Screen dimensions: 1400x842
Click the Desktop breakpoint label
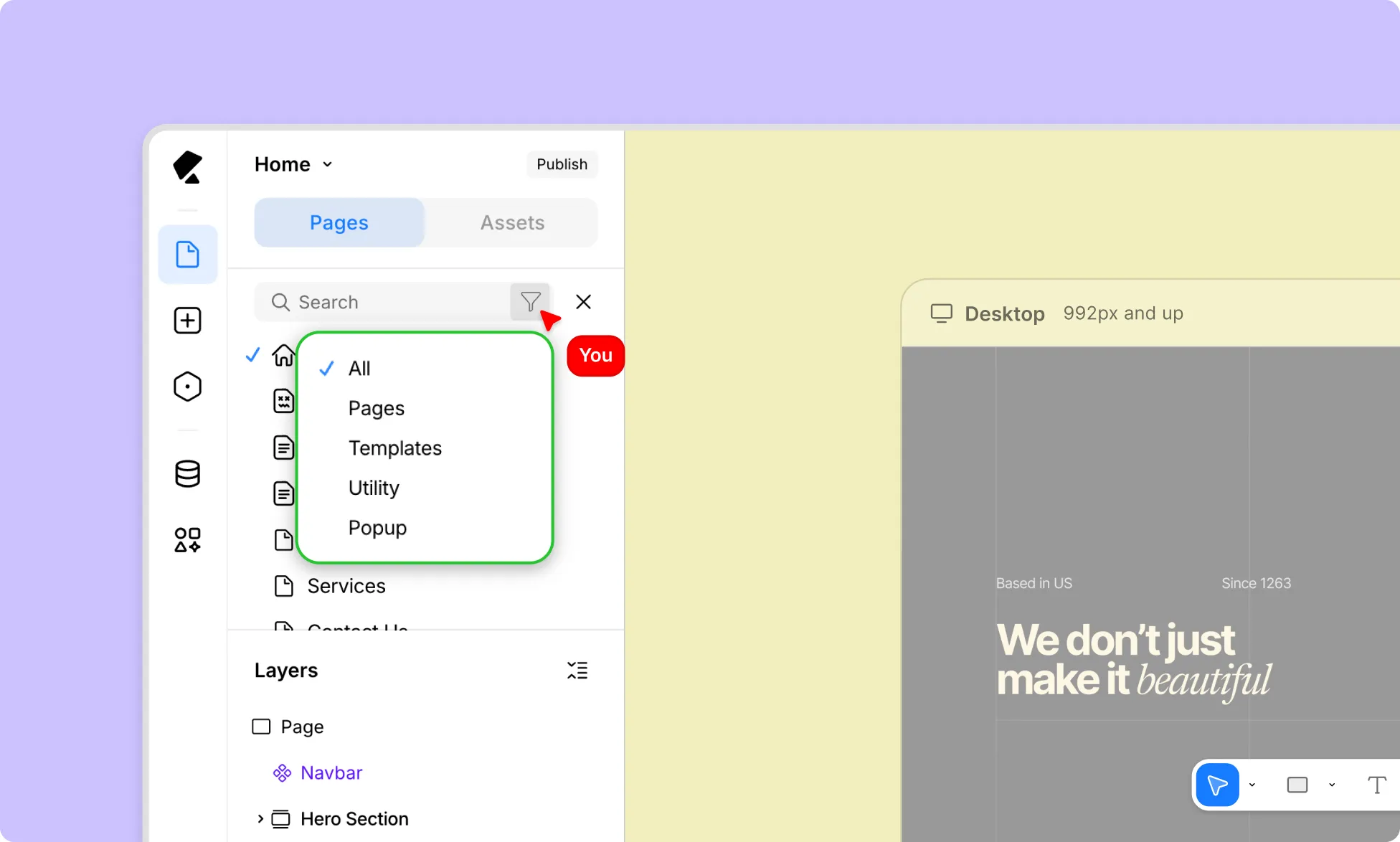tap(1004, 313)
